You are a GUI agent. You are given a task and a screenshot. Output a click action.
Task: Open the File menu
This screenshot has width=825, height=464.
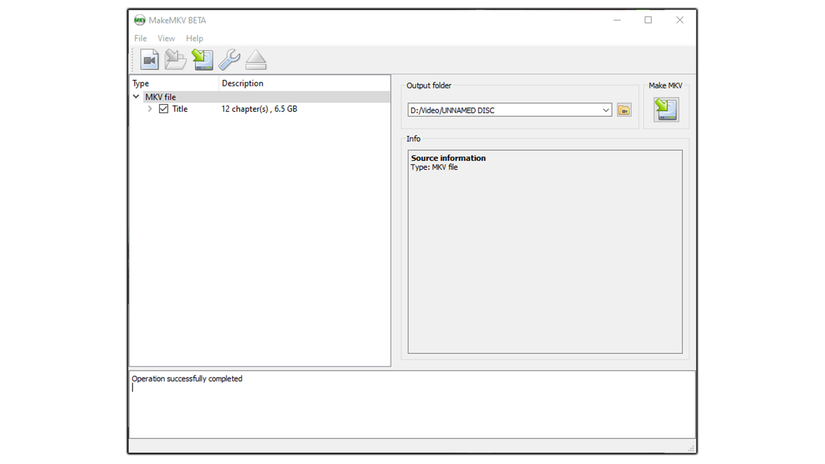140,38
